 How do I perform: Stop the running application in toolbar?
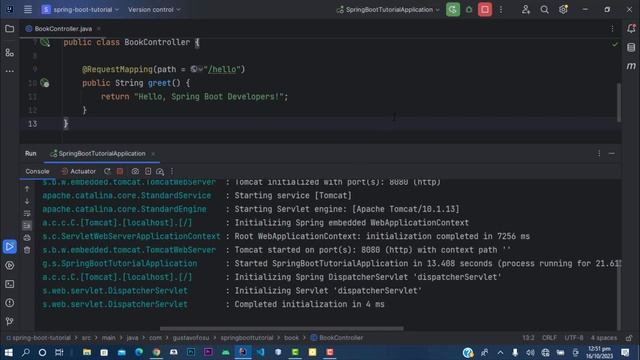[485, 9]
